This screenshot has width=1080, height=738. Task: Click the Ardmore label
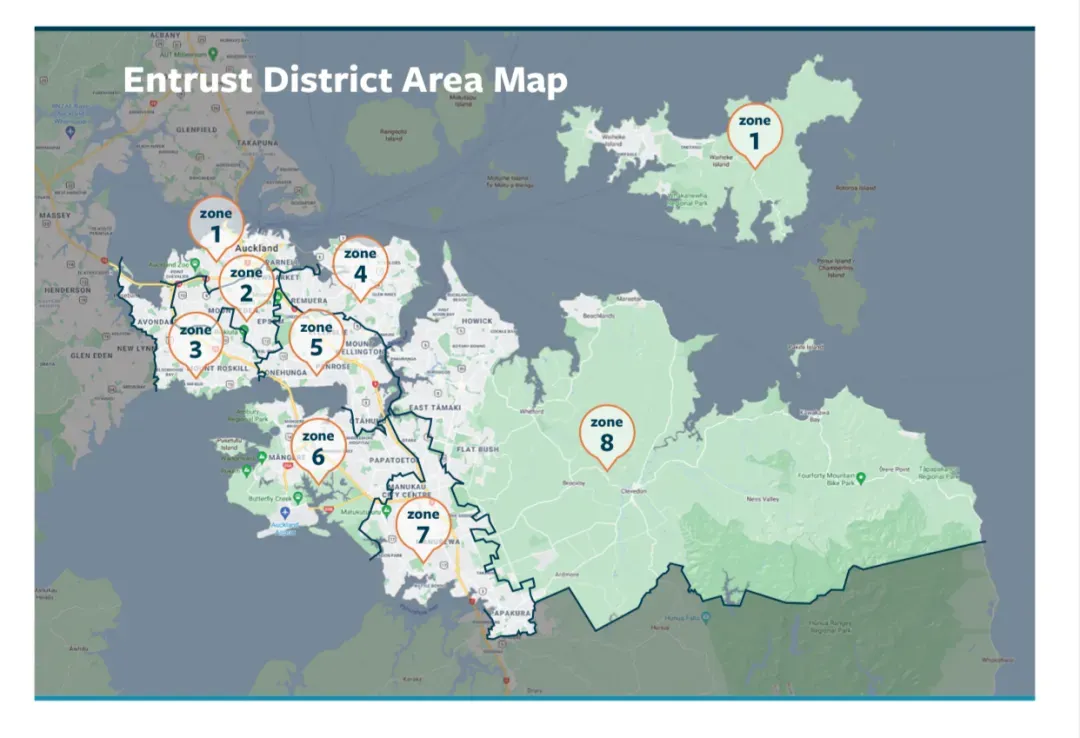point(566,574)
